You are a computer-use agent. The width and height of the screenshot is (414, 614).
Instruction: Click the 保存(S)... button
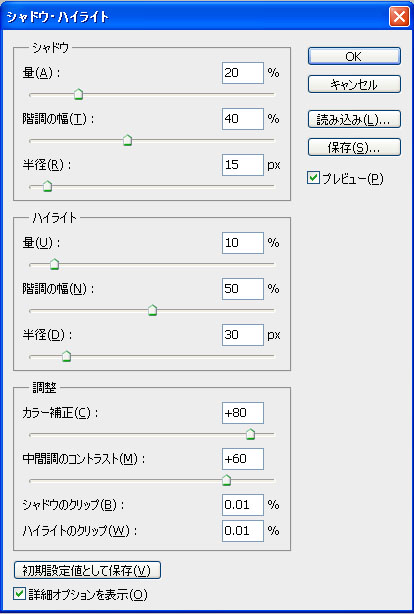(354, 147)
